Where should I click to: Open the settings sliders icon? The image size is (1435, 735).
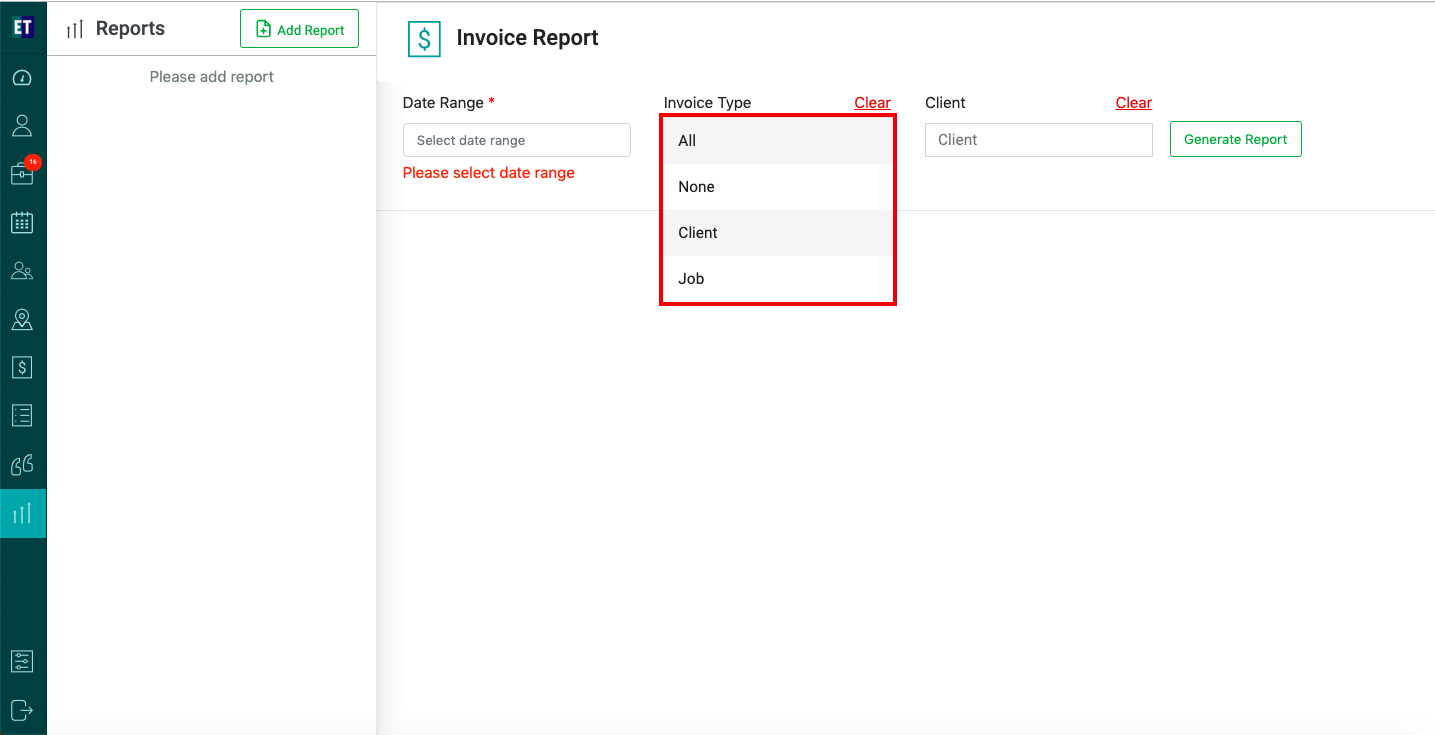pos(22,662)
